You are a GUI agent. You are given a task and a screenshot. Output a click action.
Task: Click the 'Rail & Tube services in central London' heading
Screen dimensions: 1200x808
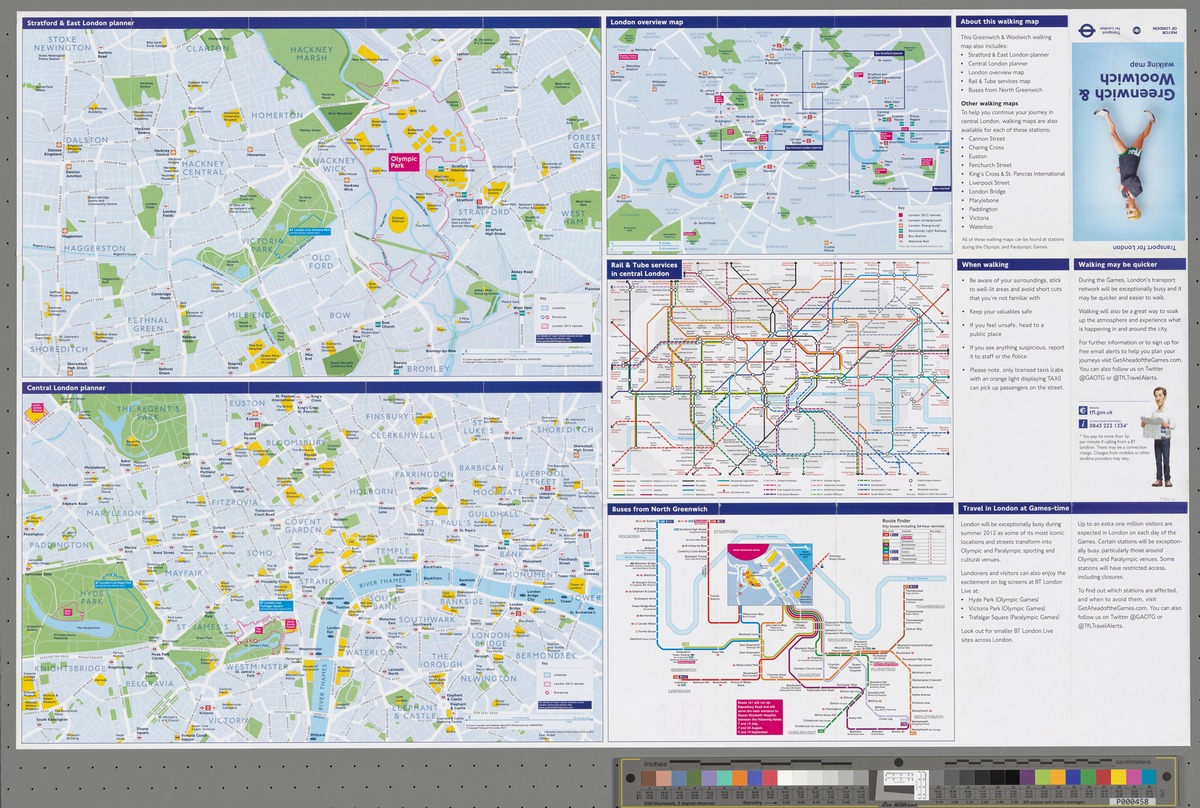645,269
